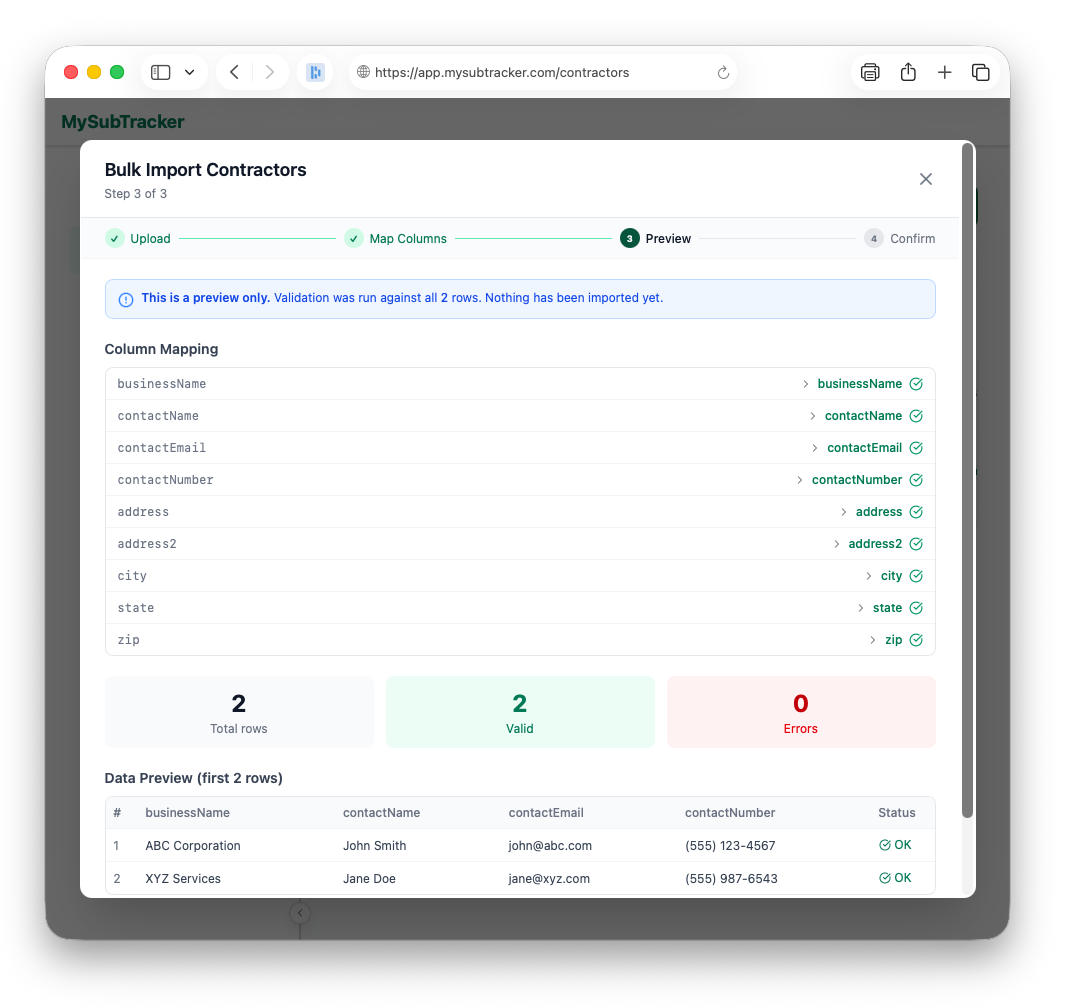Go back with the browser back arrow
The width and height of the screenshot is (1070, 1008).
coord(234,72)
